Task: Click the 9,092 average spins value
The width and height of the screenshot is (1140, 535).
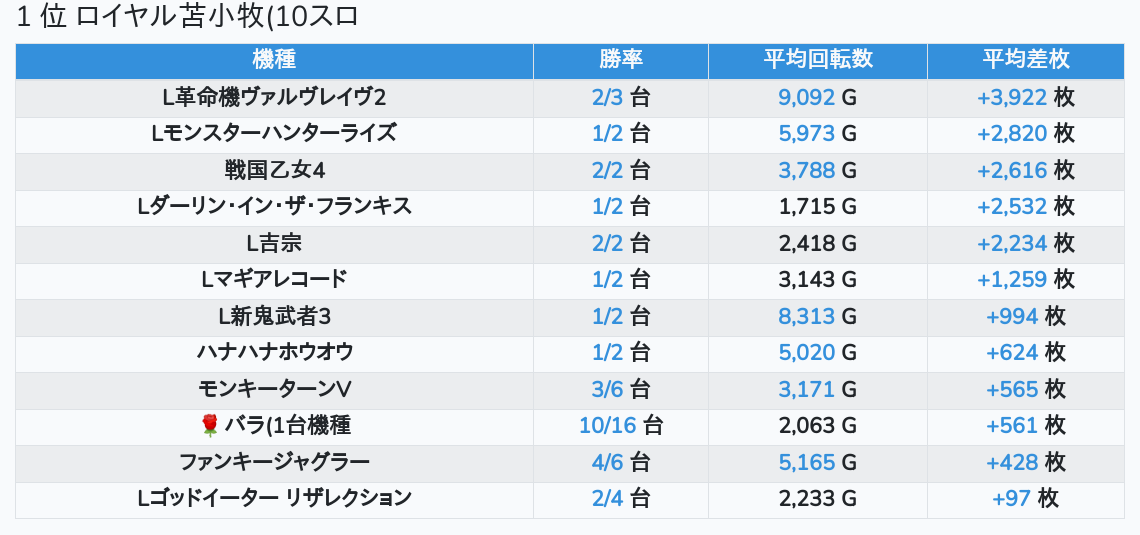Action: coord(806,97)
